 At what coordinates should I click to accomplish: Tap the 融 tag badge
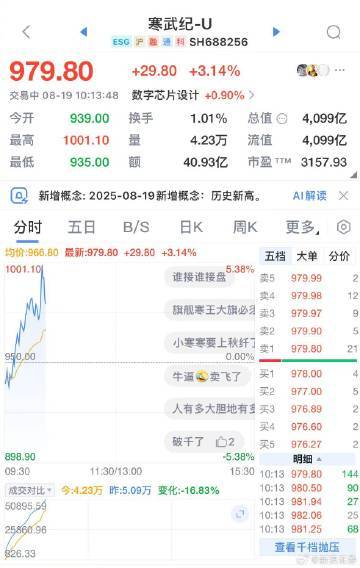[x=153, y=42]
